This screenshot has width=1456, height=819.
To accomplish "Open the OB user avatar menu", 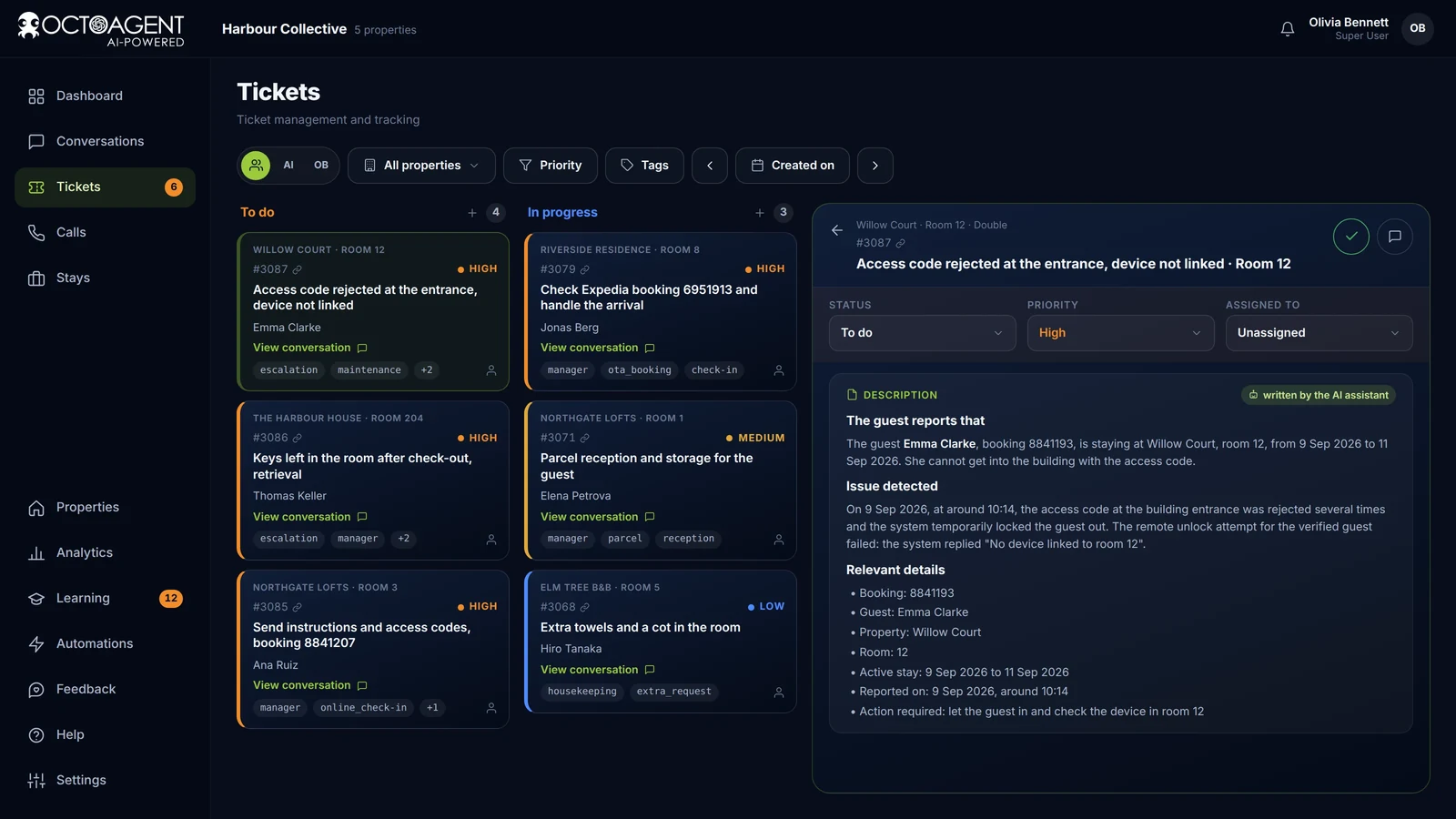I will (1417, 28).
